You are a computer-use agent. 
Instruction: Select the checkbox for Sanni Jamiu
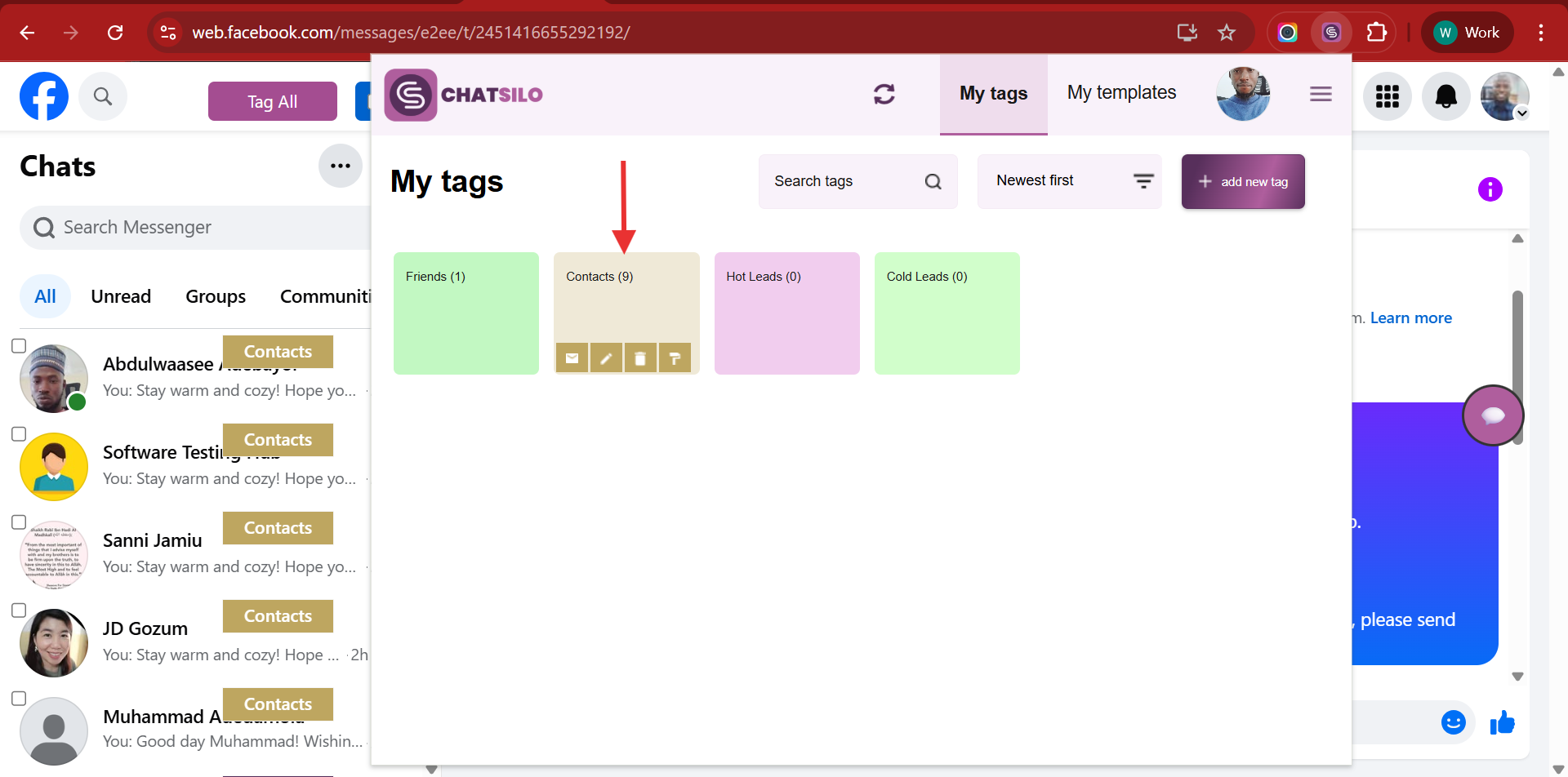tap(19, 522)
